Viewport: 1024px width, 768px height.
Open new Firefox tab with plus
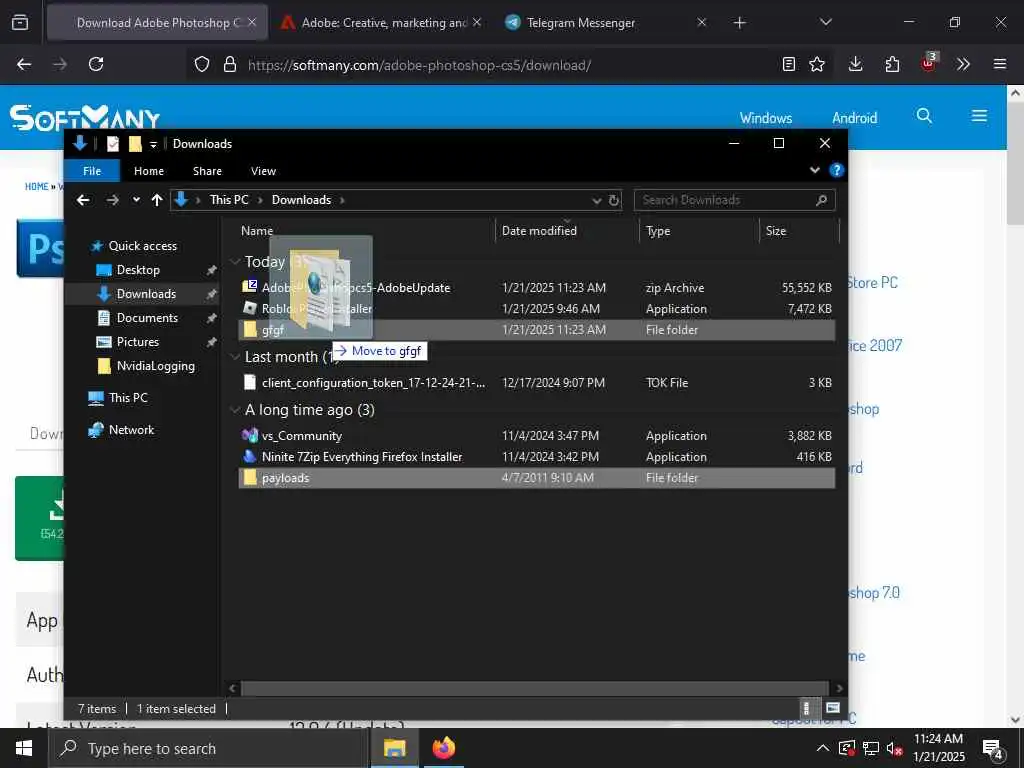(739, 23)
